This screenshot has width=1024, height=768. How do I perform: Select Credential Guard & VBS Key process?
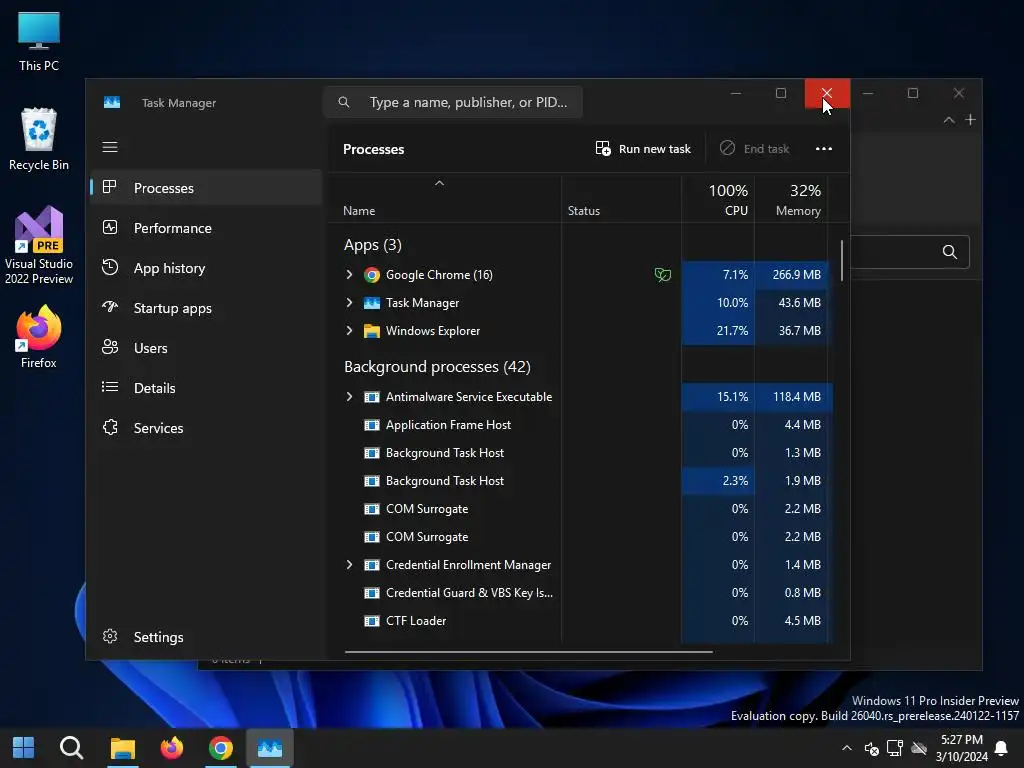coord(581,593)
